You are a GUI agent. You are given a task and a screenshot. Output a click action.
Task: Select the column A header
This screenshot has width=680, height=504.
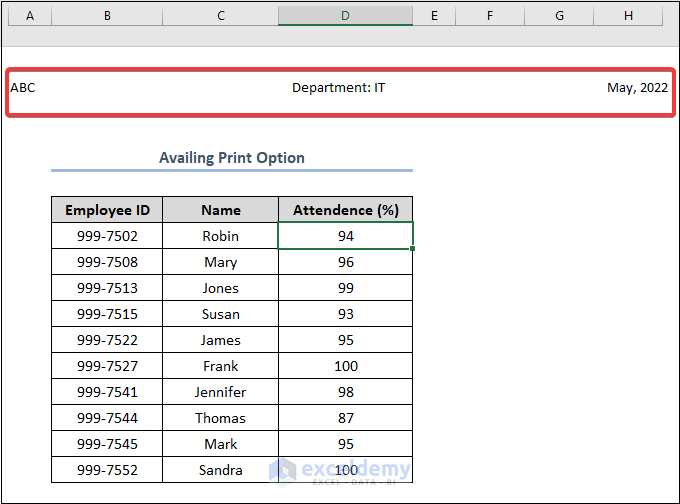click(x=28, y=16)
